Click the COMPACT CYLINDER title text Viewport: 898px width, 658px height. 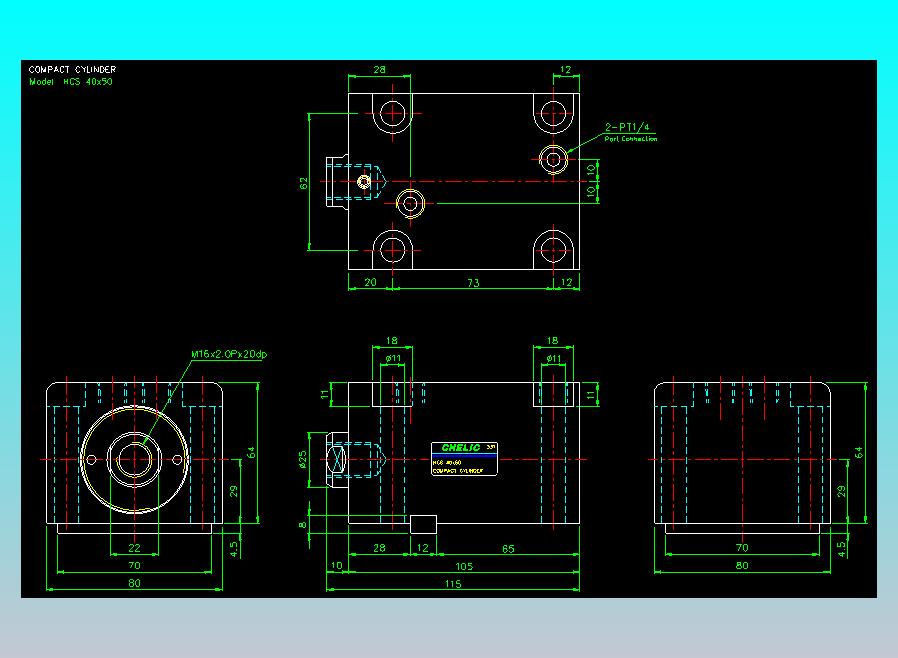click(72, 69)
